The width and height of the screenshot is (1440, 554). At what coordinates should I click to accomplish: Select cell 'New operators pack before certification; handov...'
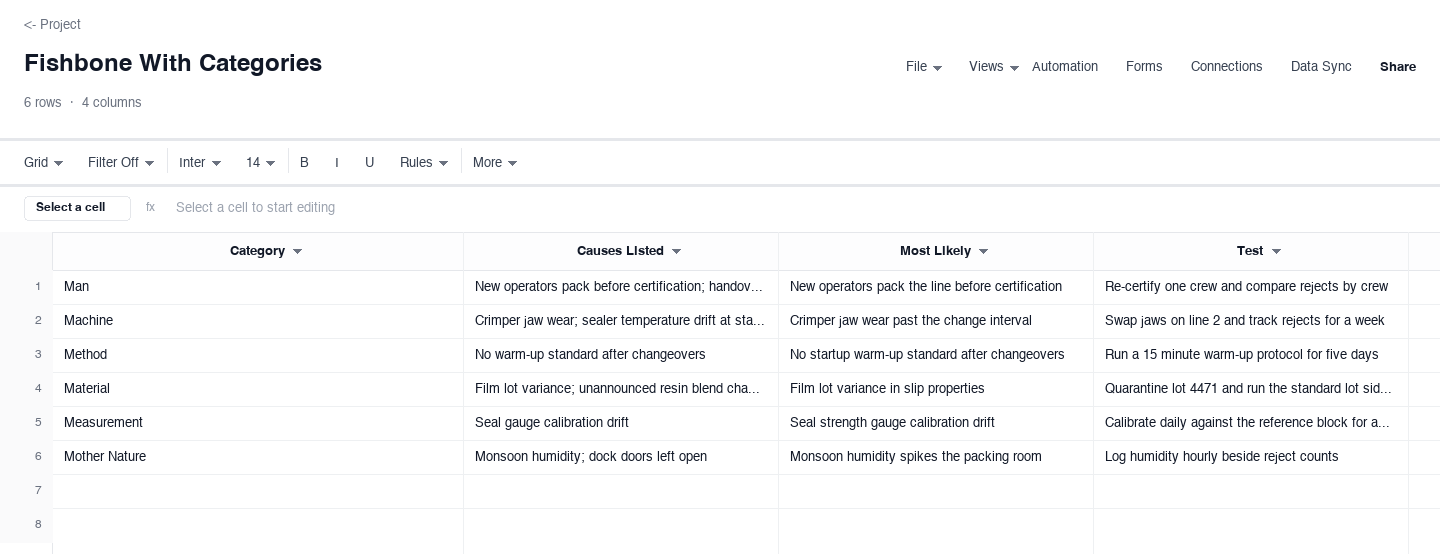click(621, 287)
